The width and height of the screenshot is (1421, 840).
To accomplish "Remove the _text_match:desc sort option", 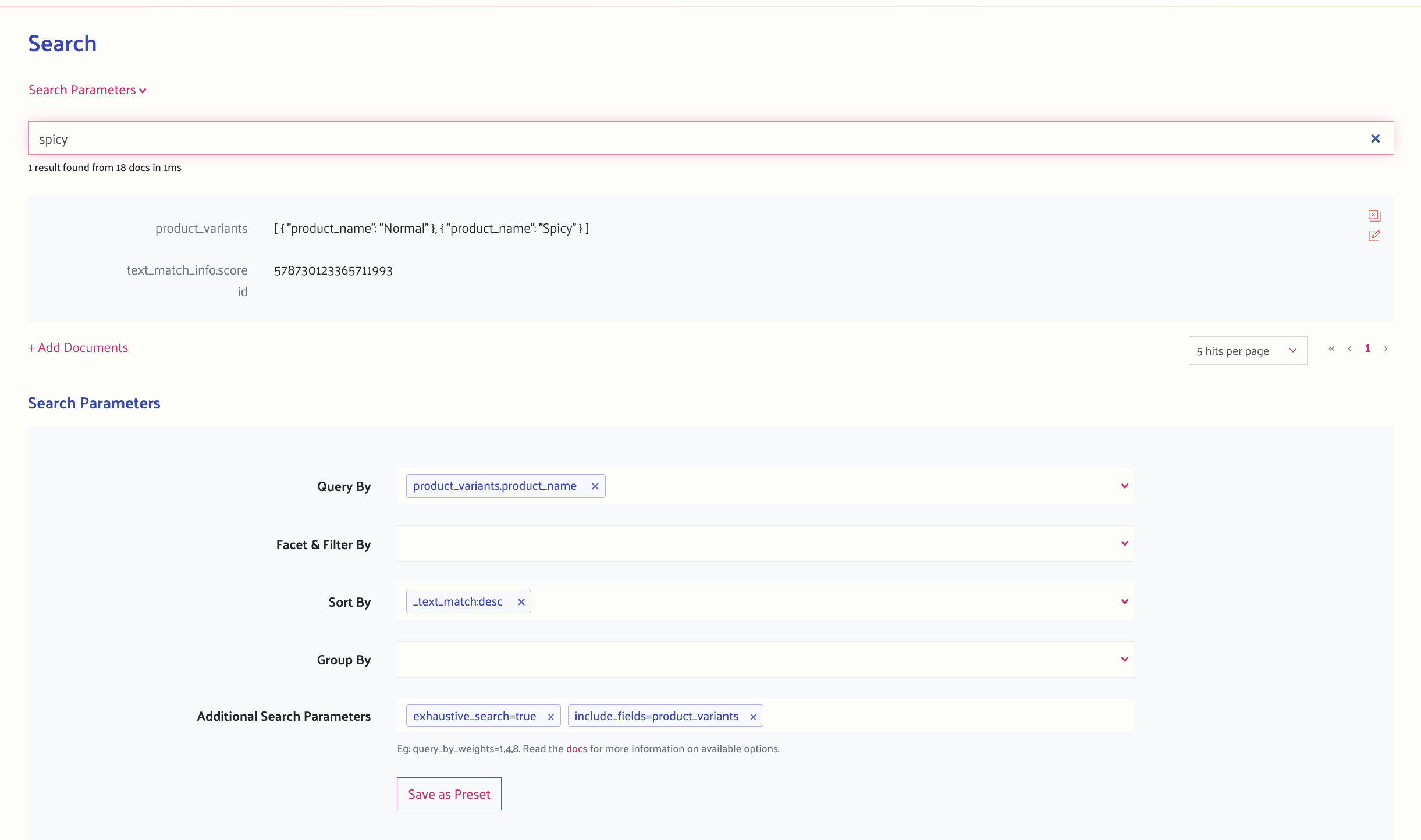I will [x=521, y=601].
